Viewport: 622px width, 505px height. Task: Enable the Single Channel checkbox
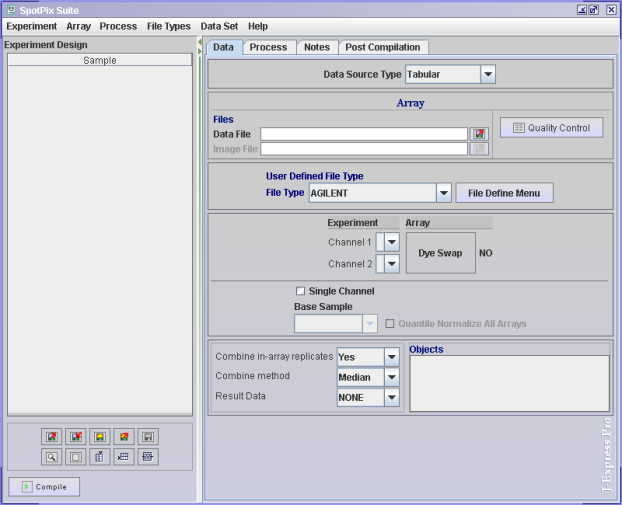coord(300,291)
